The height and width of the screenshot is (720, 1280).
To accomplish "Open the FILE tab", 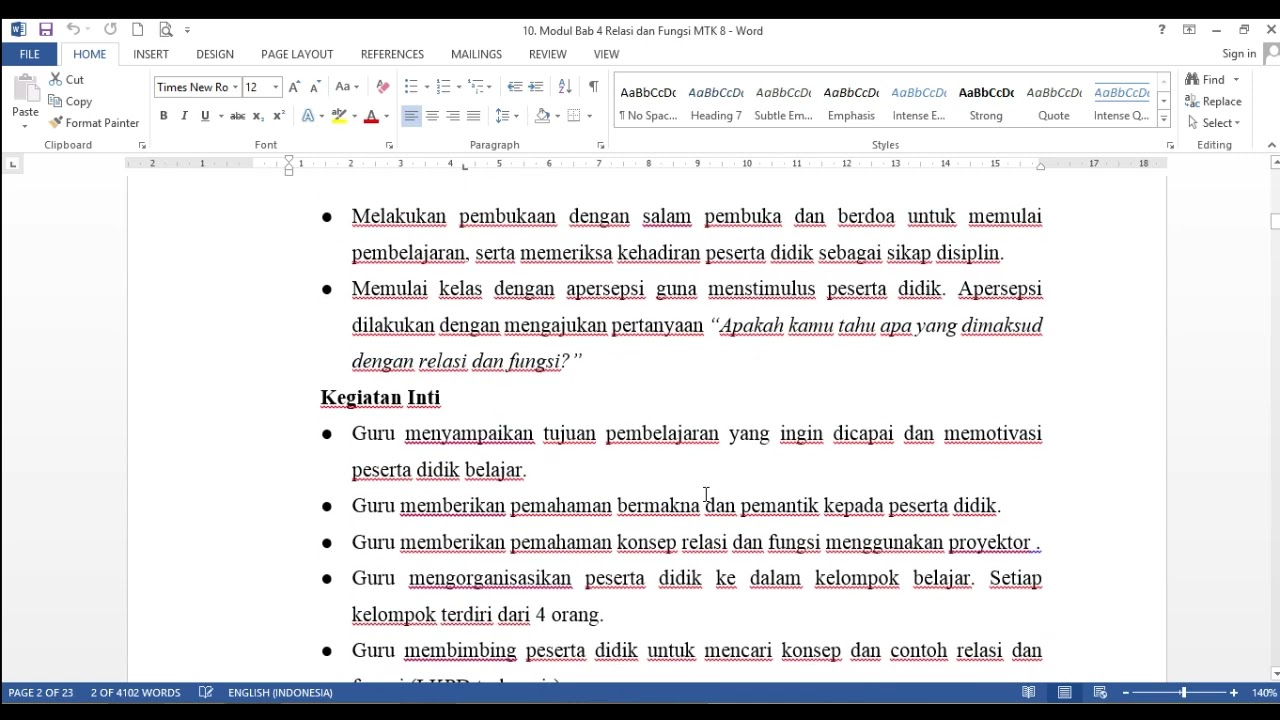I will [29, 54].
